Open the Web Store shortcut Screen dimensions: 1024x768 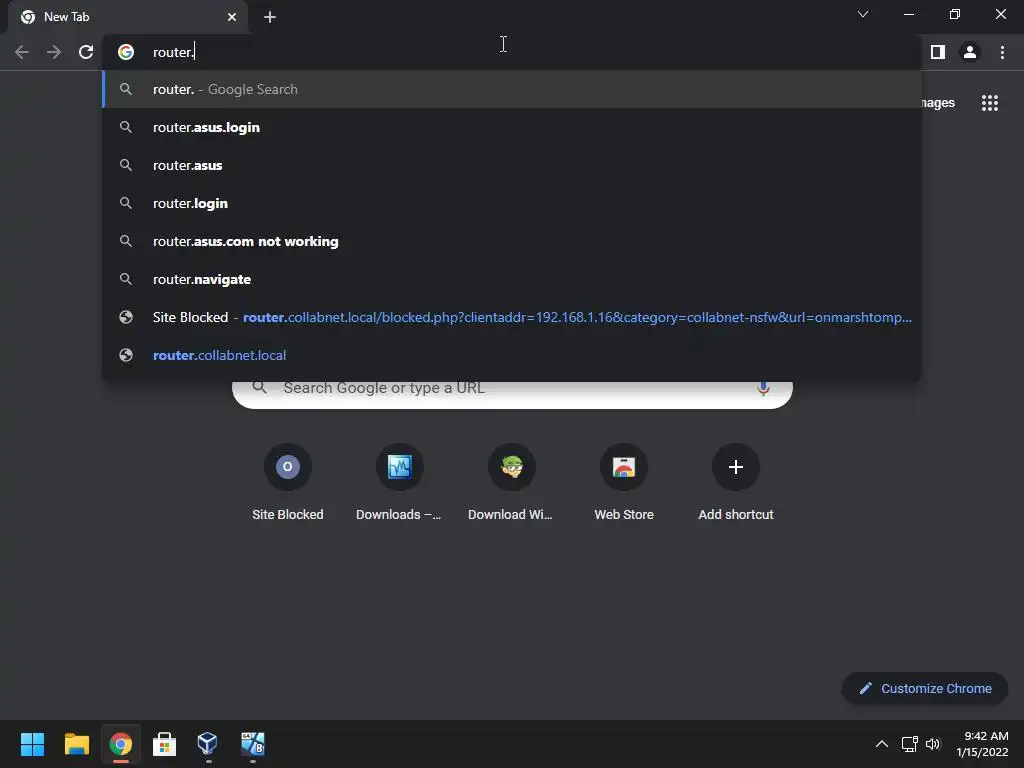624,483
